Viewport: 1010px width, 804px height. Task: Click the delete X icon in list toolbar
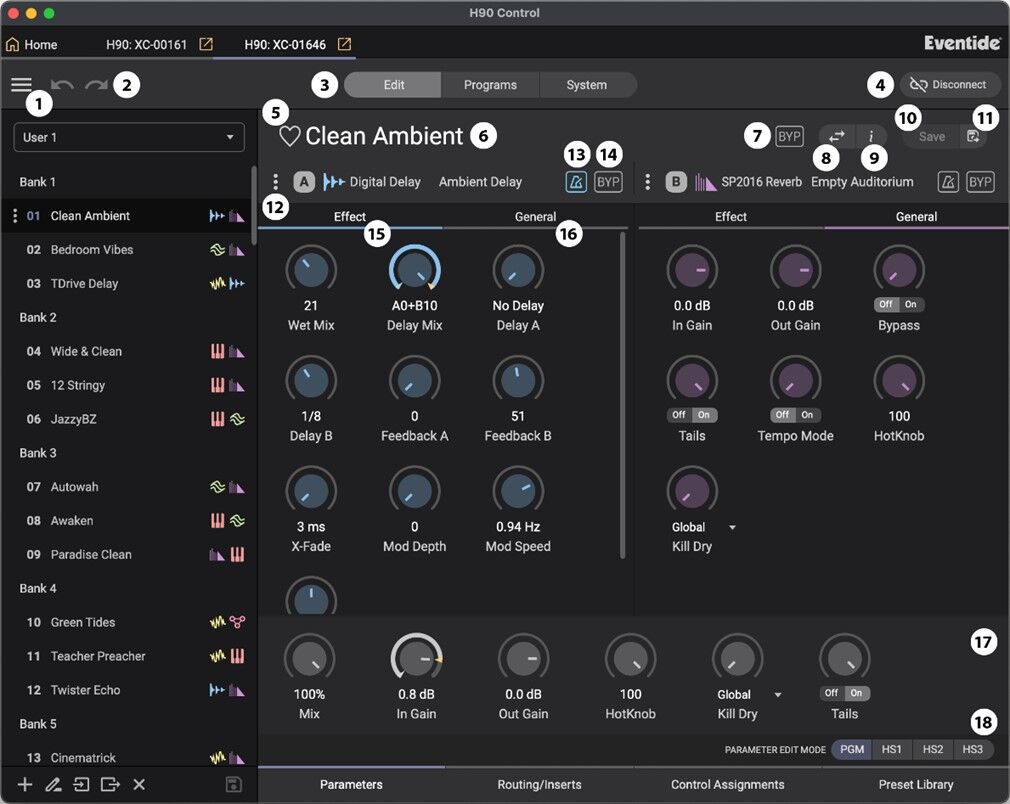tap(139, 784)
